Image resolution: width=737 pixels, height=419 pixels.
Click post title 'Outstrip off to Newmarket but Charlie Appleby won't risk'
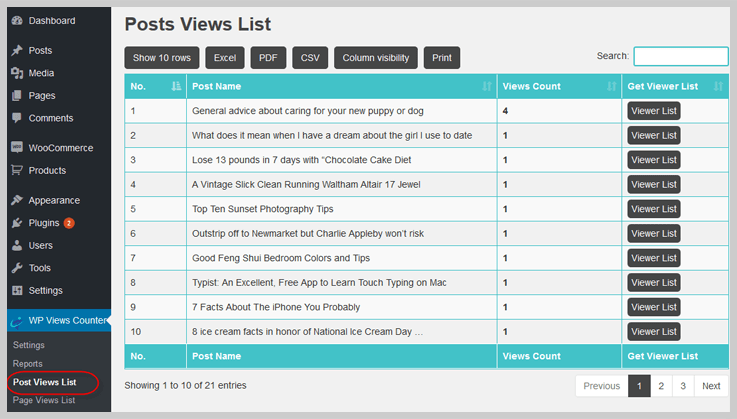point(308,234)
